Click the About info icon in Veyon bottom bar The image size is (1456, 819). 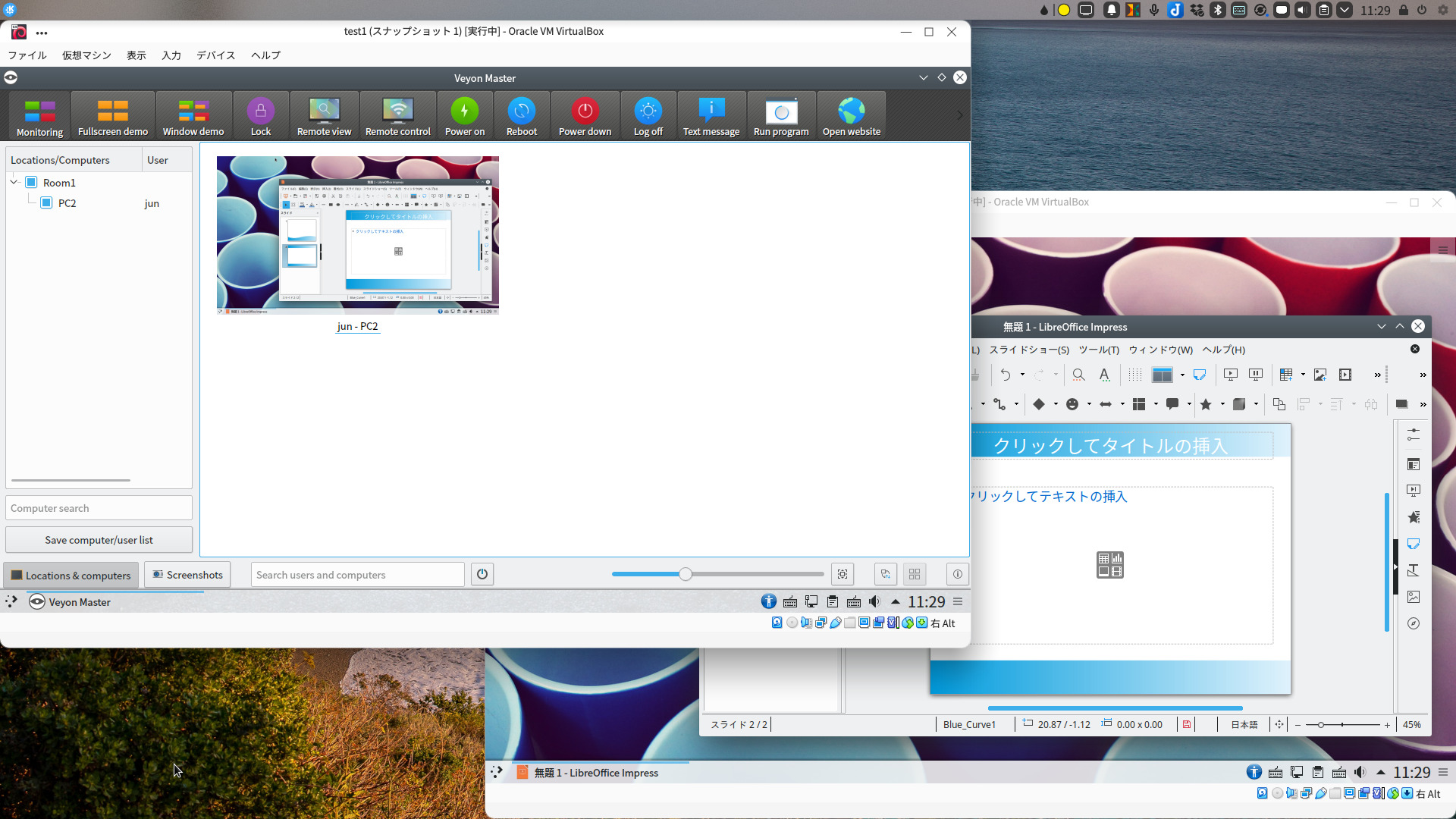[958, 574]
